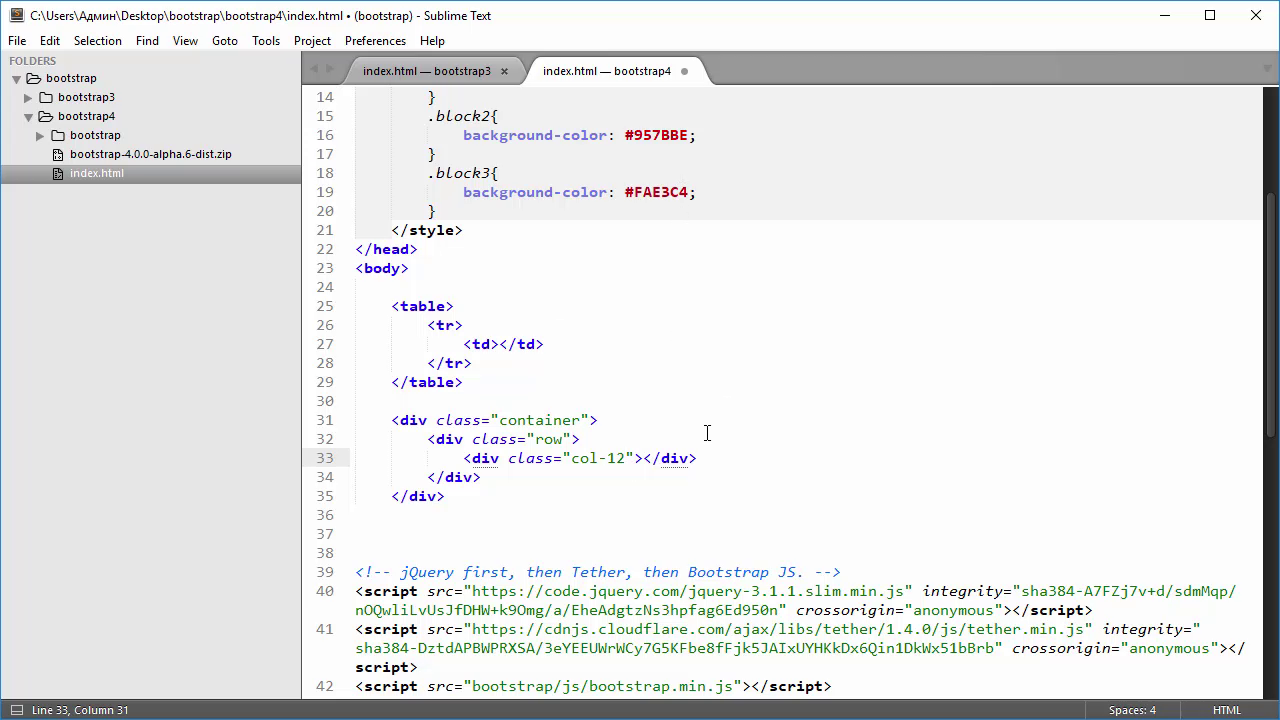Click the Sublime Text title bar icon
The image size is (1280, 720).
[x=16, y=15]
